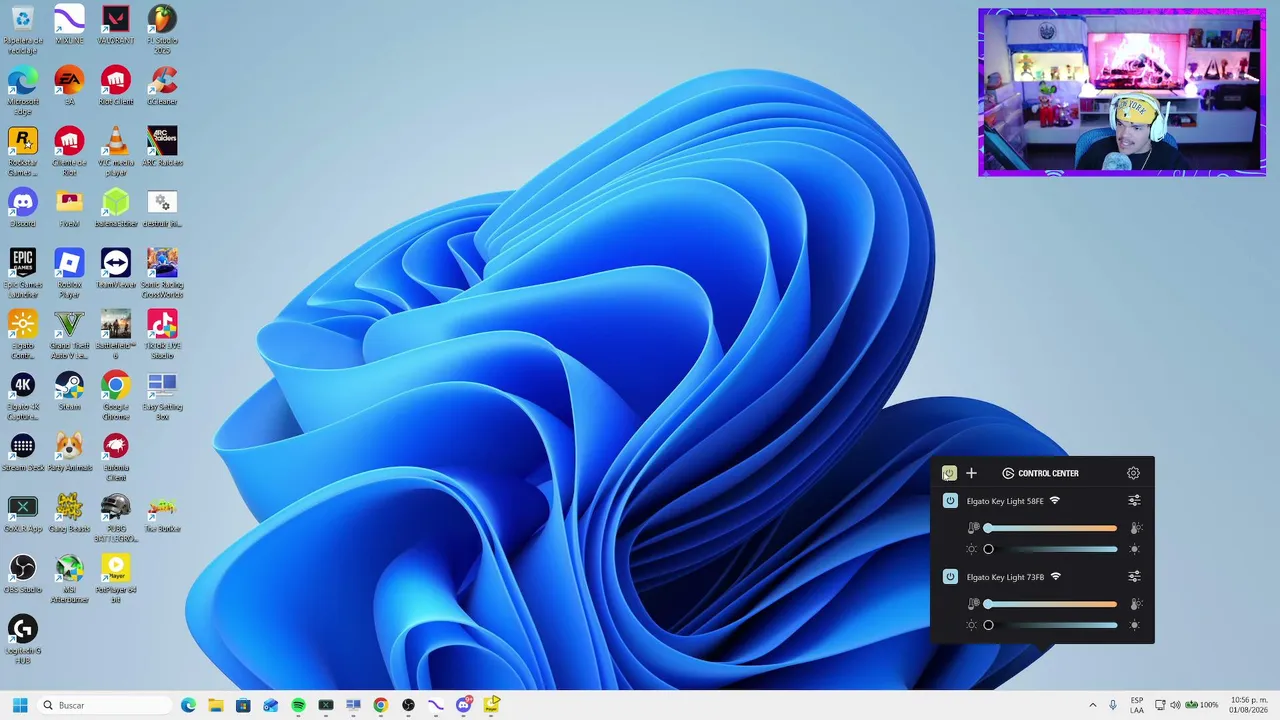
Task: Select the EA desktop shortcut
Action: pos(69,86)
